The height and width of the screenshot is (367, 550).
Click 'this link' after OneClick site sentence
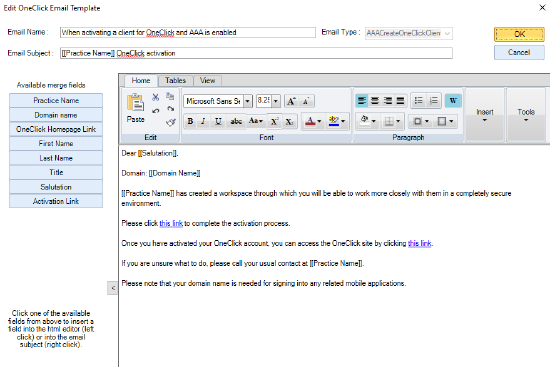[420, 243]
